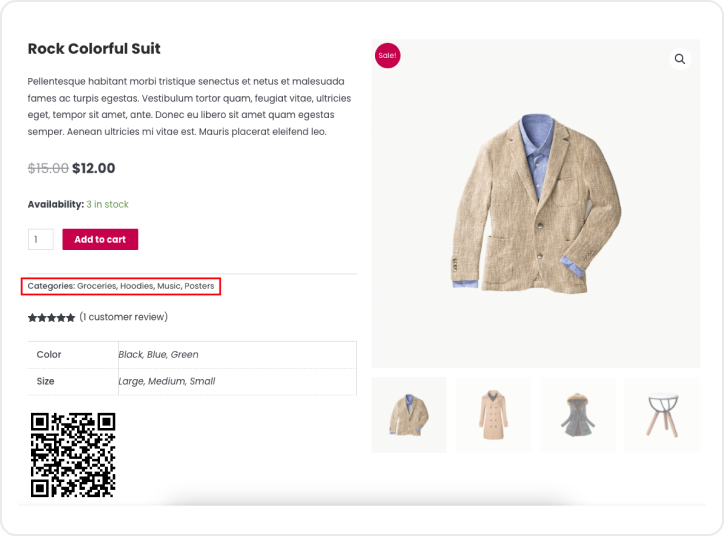The image size is (724, 536).
Task: Click the quantity input field
Action: coord(41,240)
